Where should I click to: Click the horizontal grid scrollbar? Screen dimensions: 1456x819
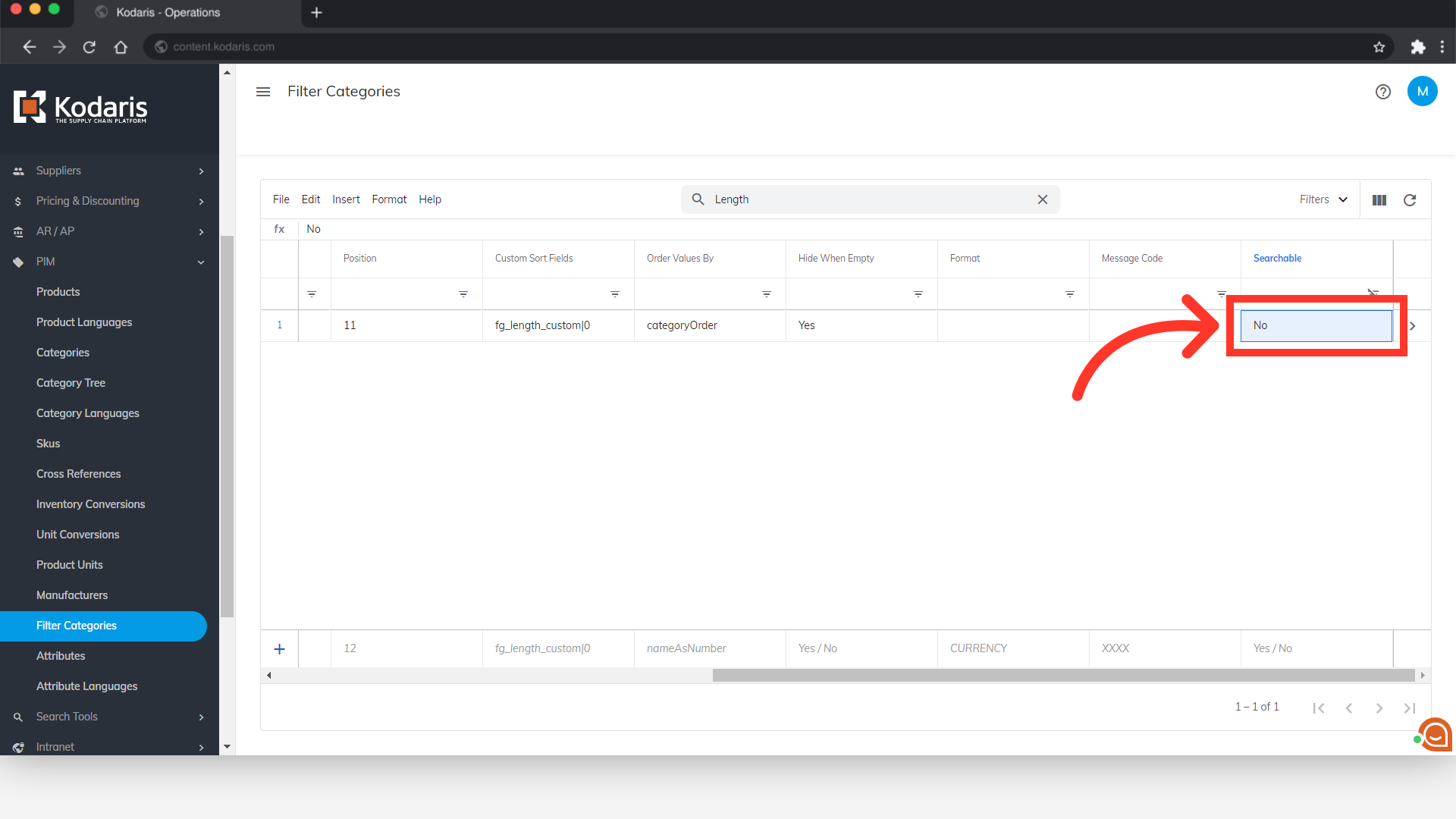tap(1062, 676)
